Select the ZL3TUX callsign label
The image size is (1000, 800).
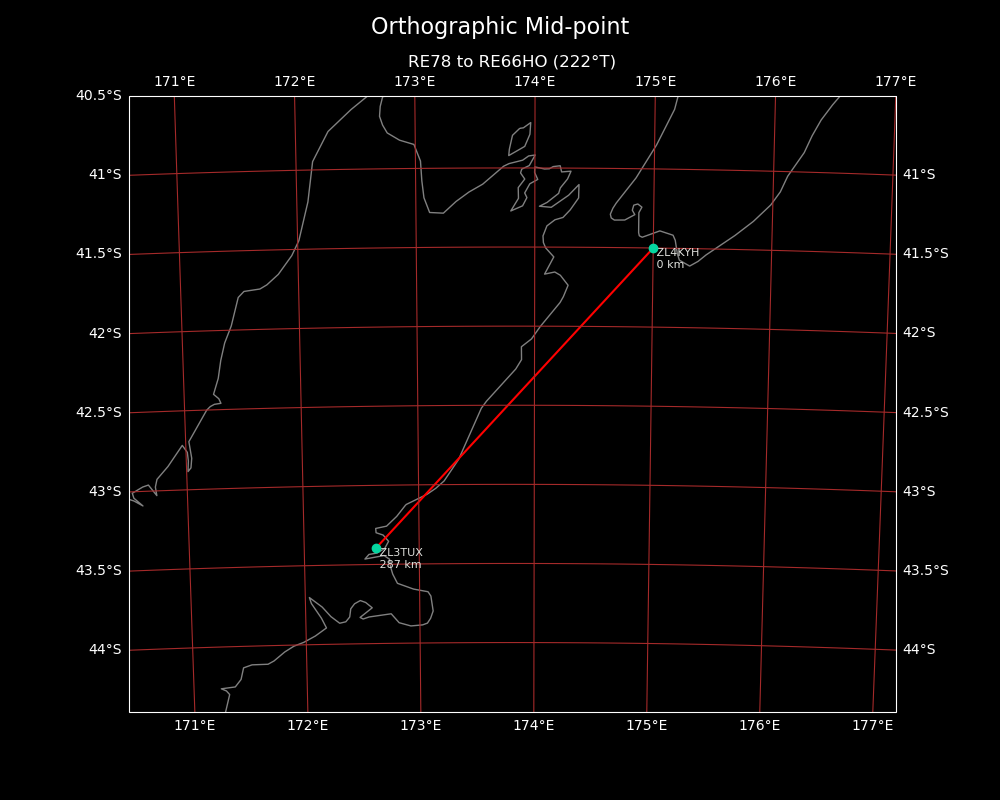coord(401,553)
